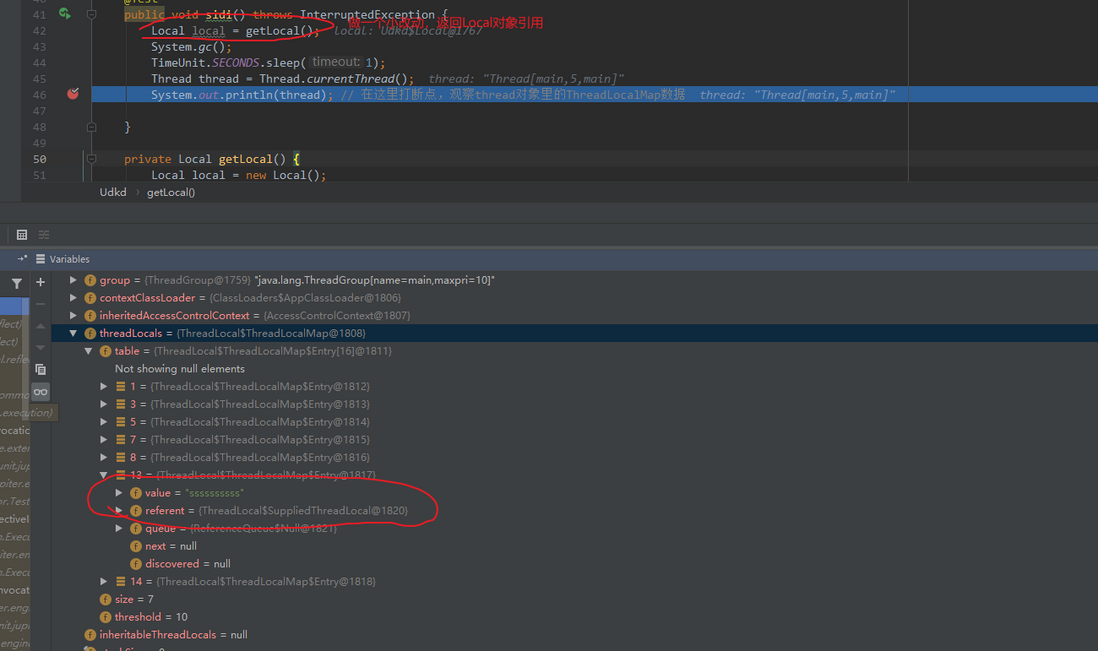Image resolution: width=1098 pixels, height=651 pixels.
Task: Select the 'threshold = 10' row text
Action: 151,617
